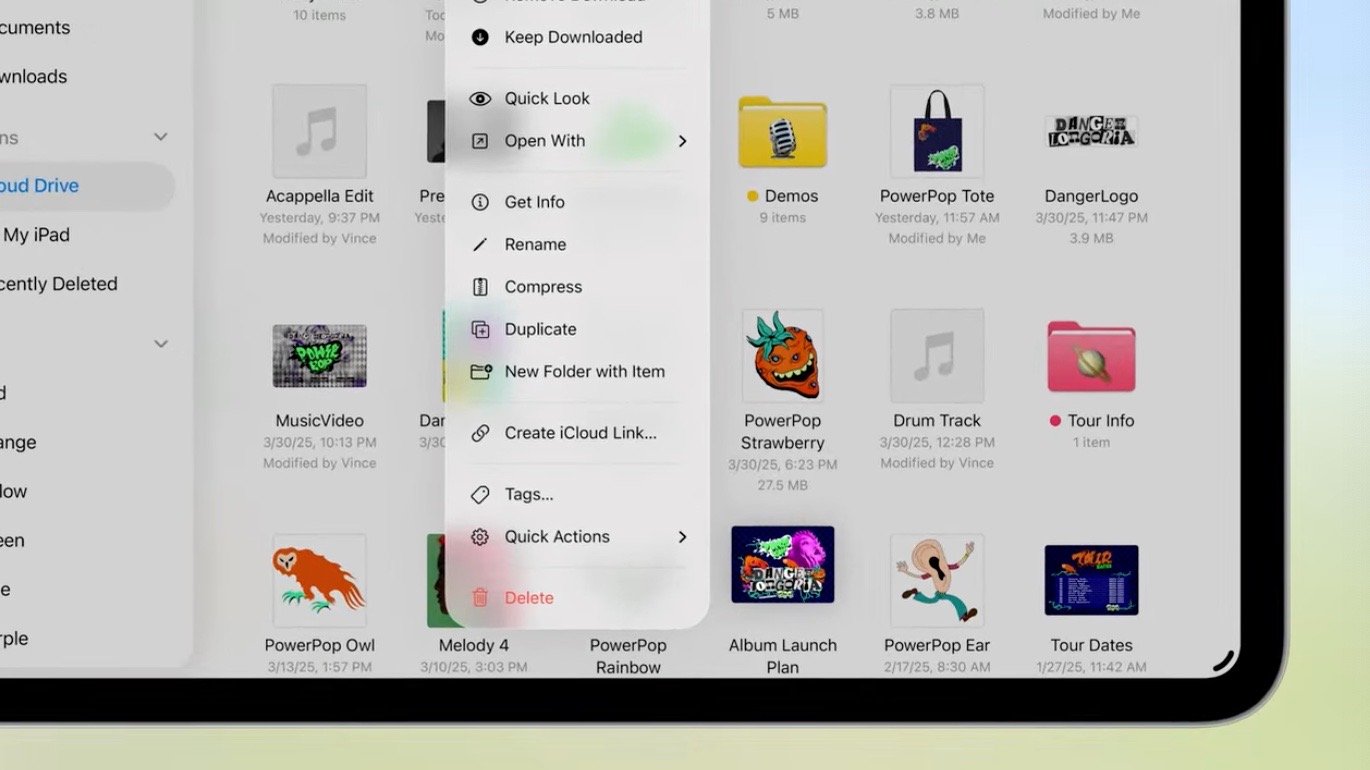Click the PowerPop Rainbow file name
1370x770 pixels.
628,656
